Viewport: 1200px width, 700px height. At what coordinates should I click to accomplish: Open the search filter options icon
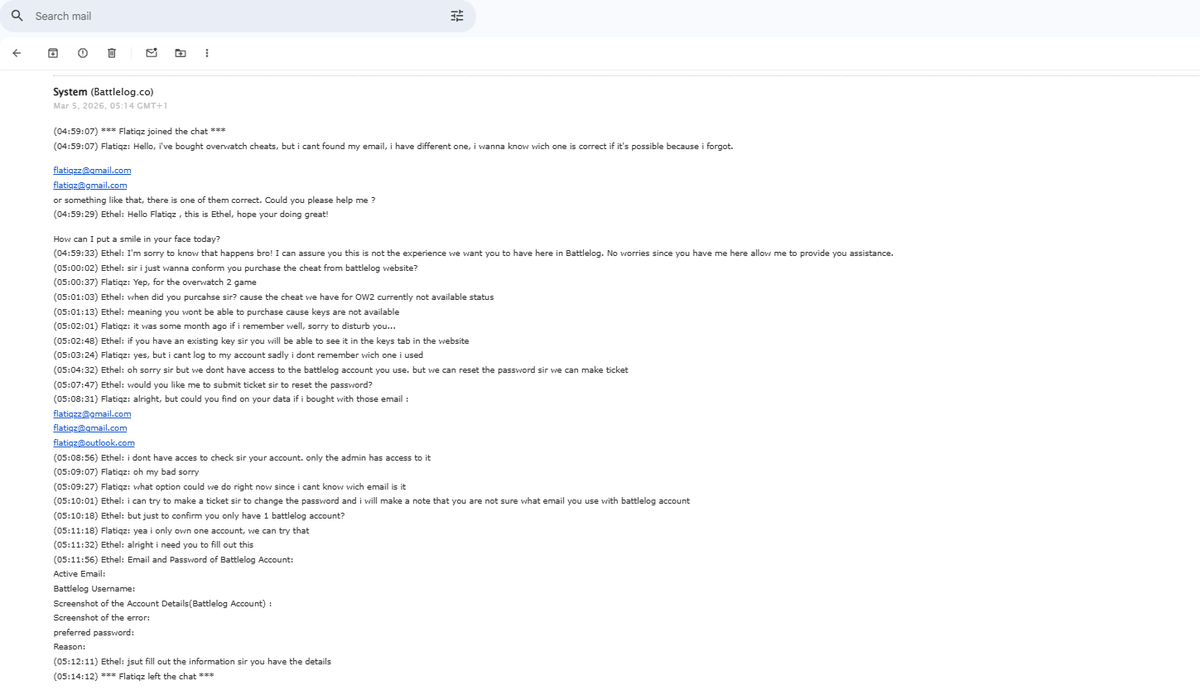(x=457, y=16)
